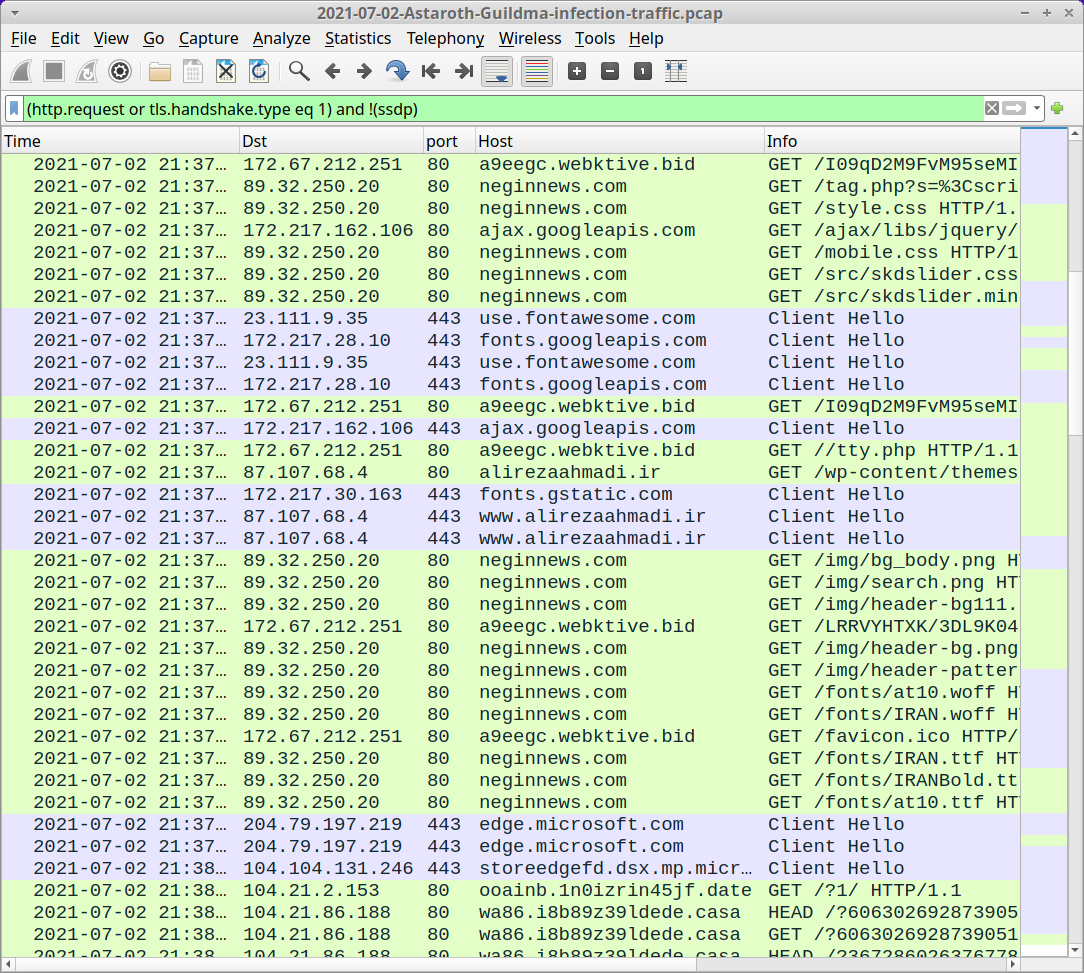
Task: Select the GET /wp-content/themes request row
Action: (x=511, y=473)
